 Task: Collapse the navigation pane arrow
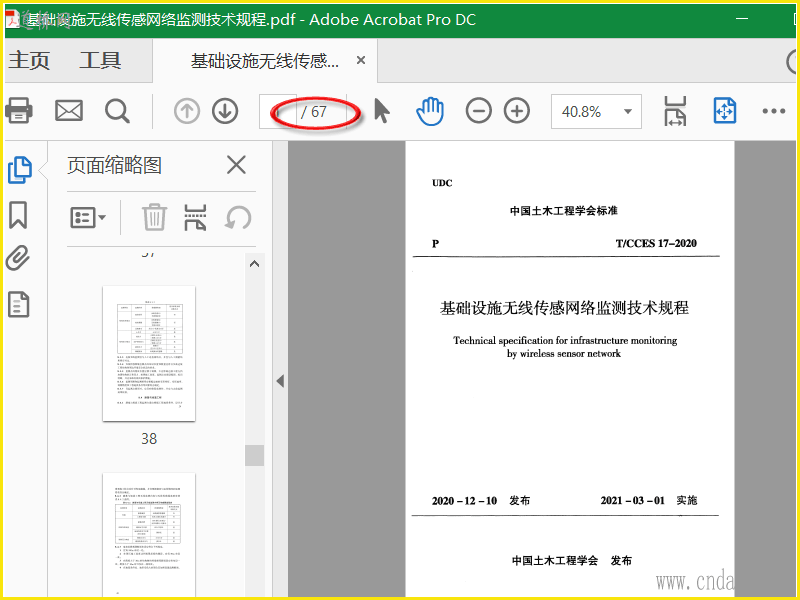280,381
